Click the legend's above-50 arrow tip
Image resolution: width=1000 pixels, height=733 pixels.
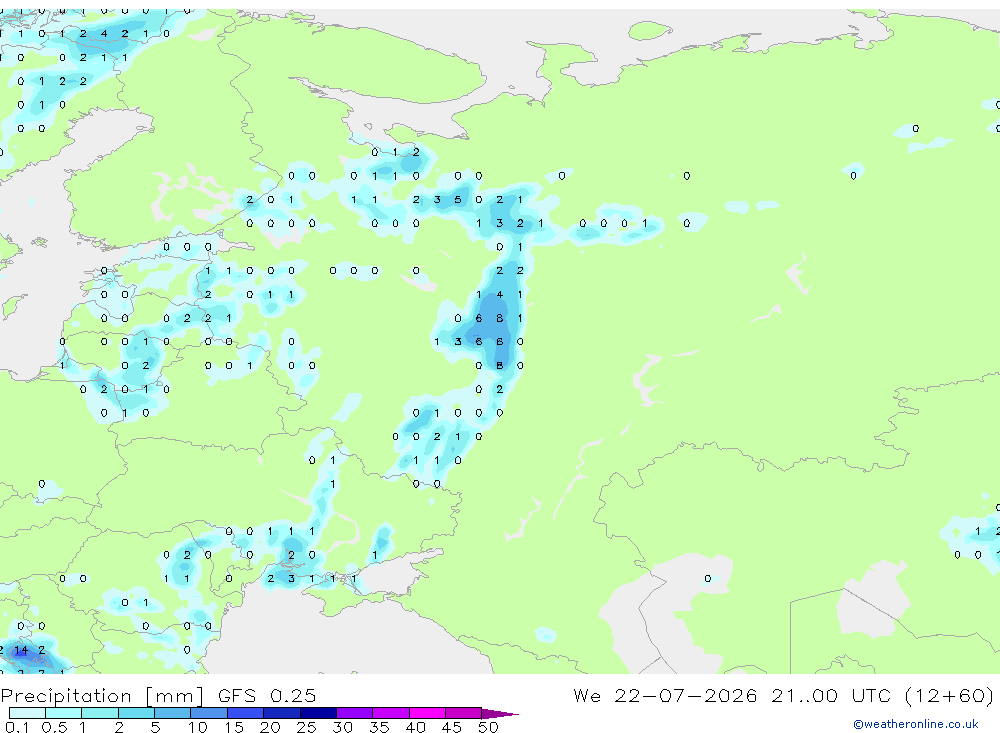(x=500, y=713)
